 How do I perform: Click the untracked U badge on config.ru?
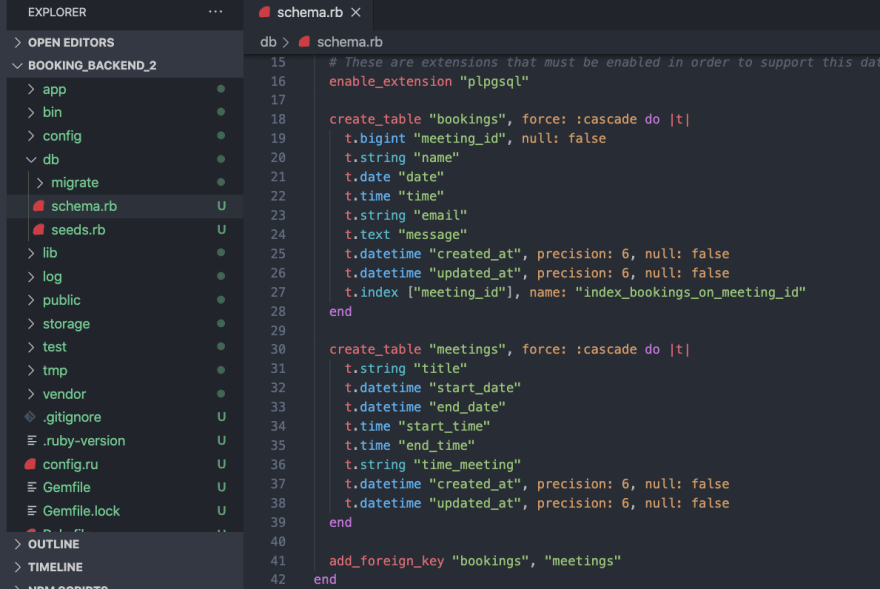point(222,464)
